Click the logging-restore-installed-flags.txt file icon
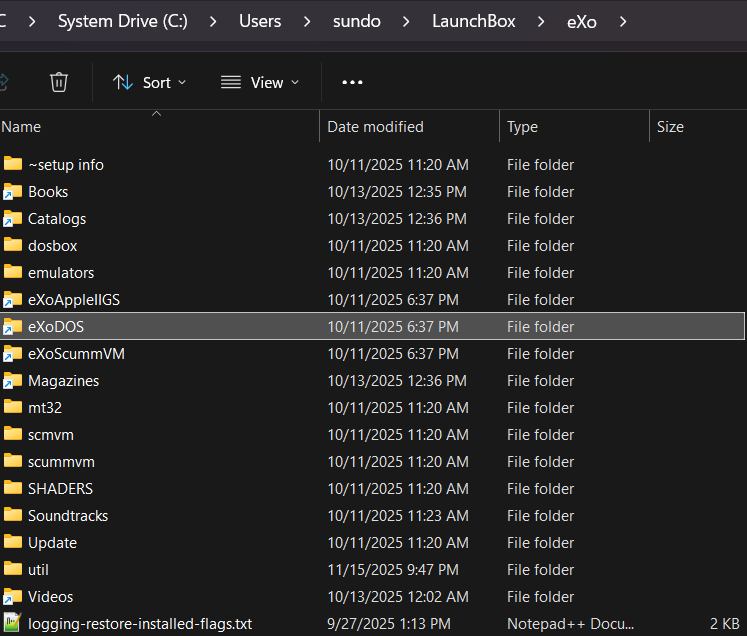 [x=13, y=623]
